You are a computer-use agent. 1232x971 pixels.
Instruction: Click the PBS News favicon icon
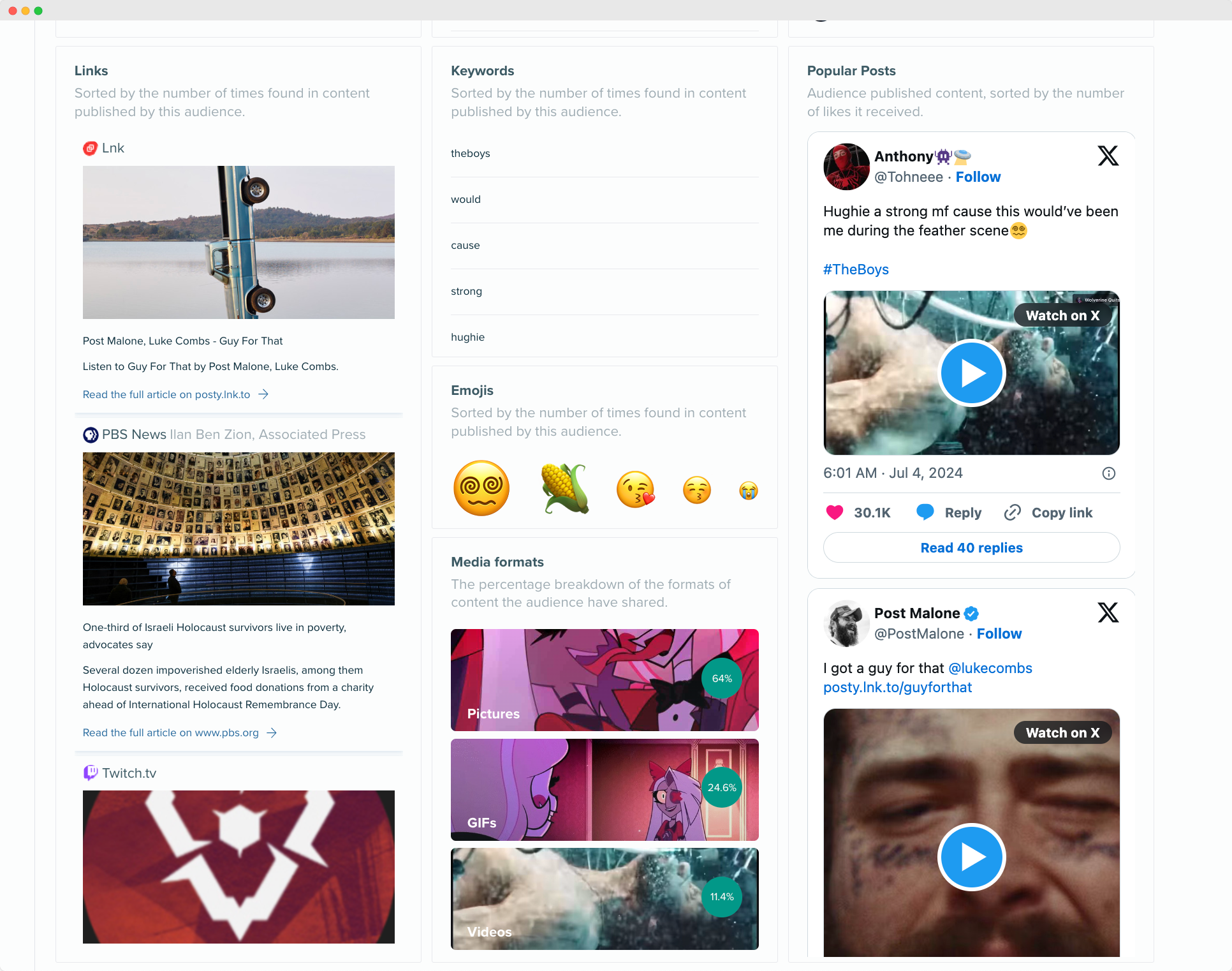click(x=91, y=433)
